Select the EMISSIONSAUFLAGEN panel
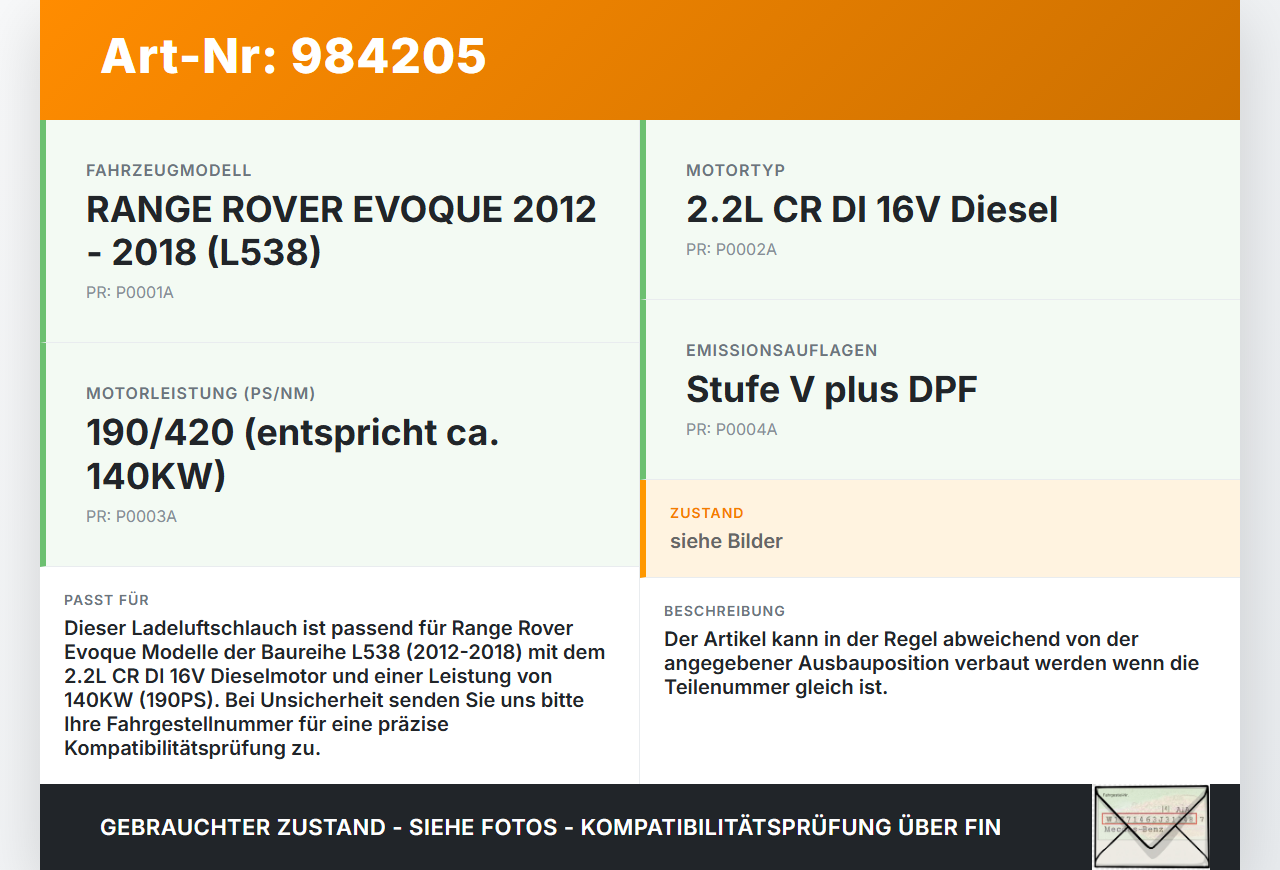The height and width of the screenshot is (870, 1280). (x=940, y=389)
